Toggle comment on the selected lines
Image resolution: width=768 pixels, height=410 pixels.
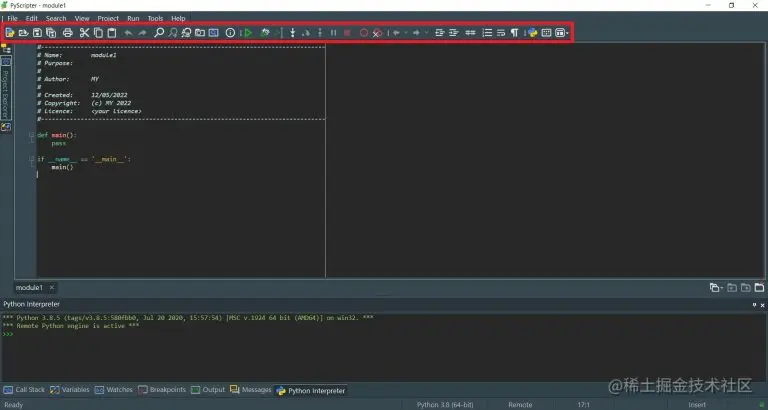pos(470,33)
